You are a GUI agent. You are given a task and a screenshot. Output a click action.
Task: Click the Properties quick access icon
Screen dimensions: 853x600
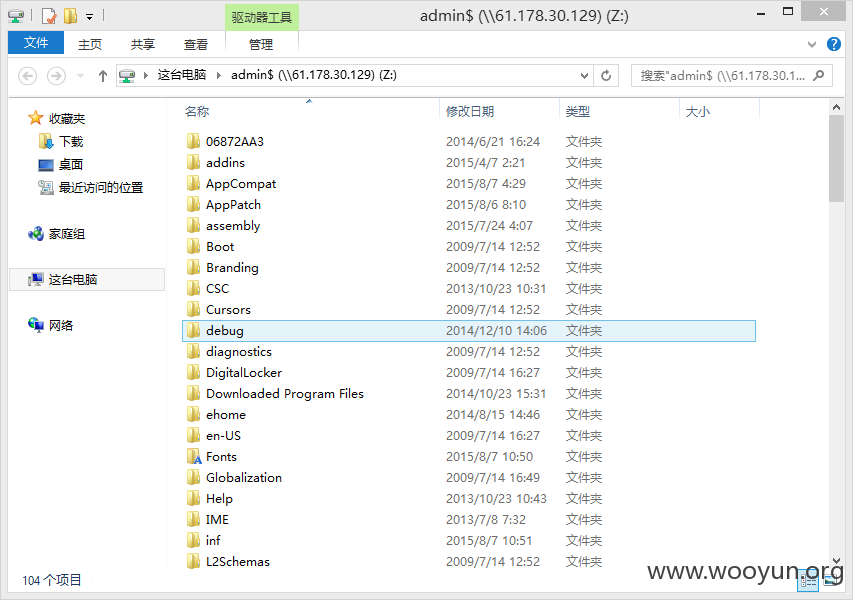(x=49, y=16)
